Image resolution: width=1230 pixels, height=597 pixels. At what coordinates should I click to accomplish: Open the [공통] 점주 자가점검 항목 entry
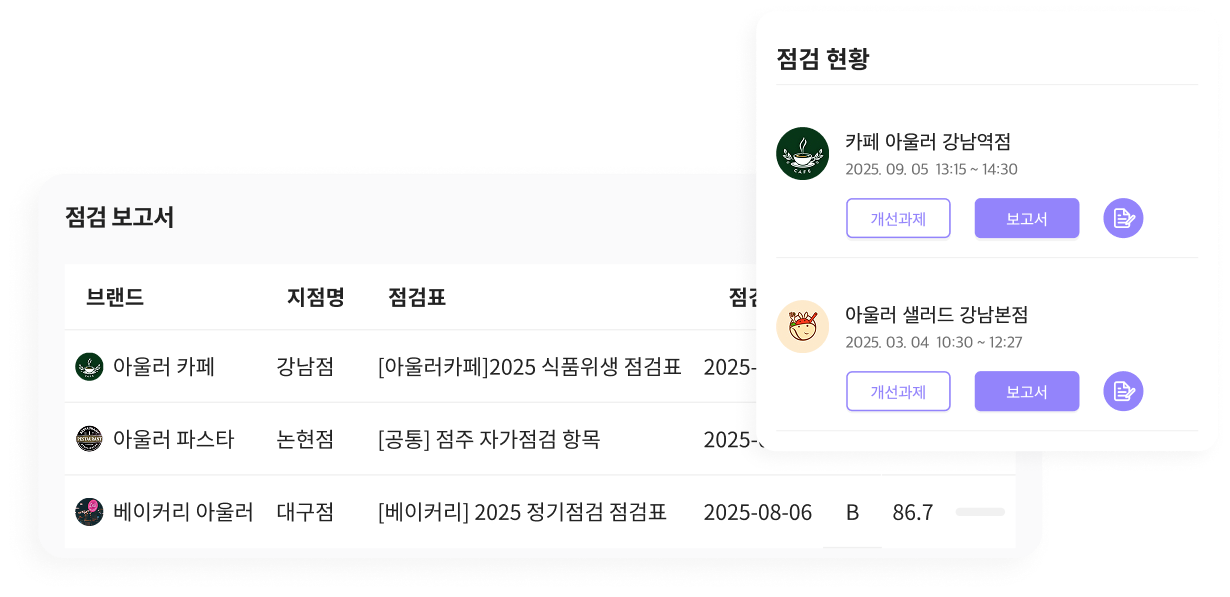(x=488, y=439)
